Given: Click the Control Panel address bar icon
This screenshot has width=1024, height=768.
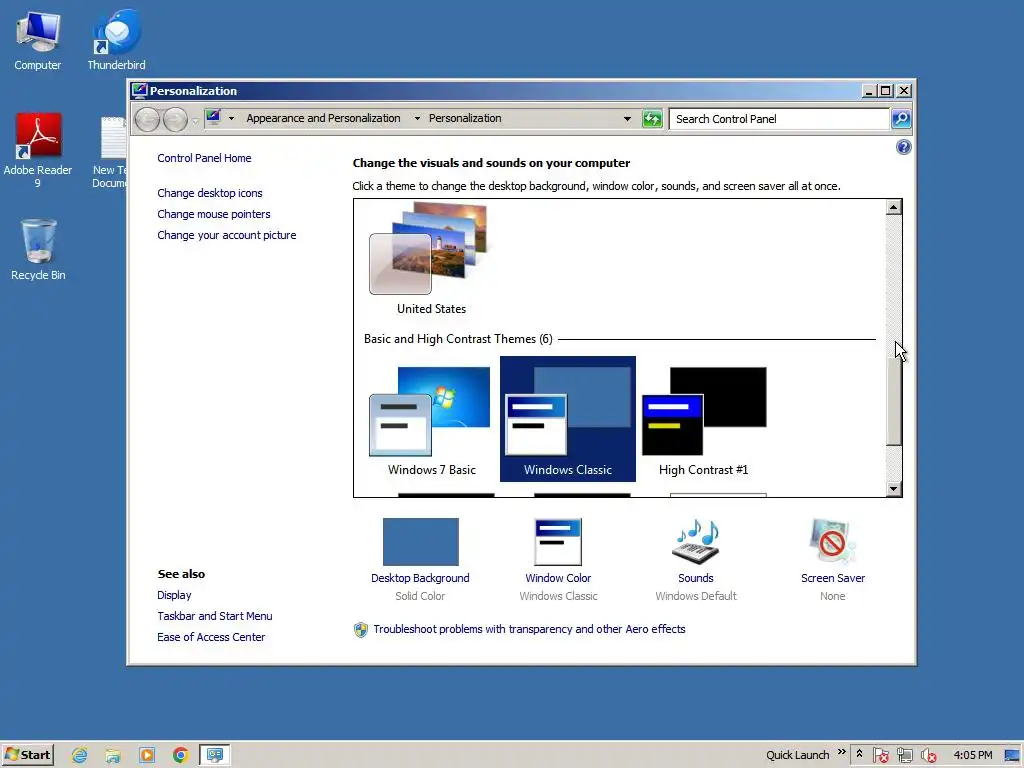Looking at the screenshot, I should pyautogui.click(x=213, y=118).
